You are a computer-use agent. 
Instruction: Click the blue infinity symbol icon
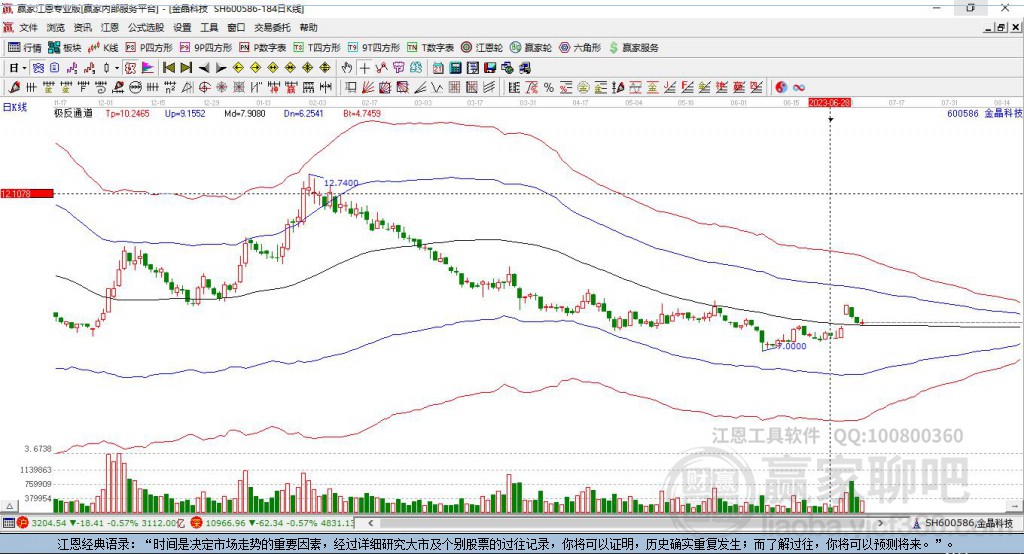(x=799, y=87)
